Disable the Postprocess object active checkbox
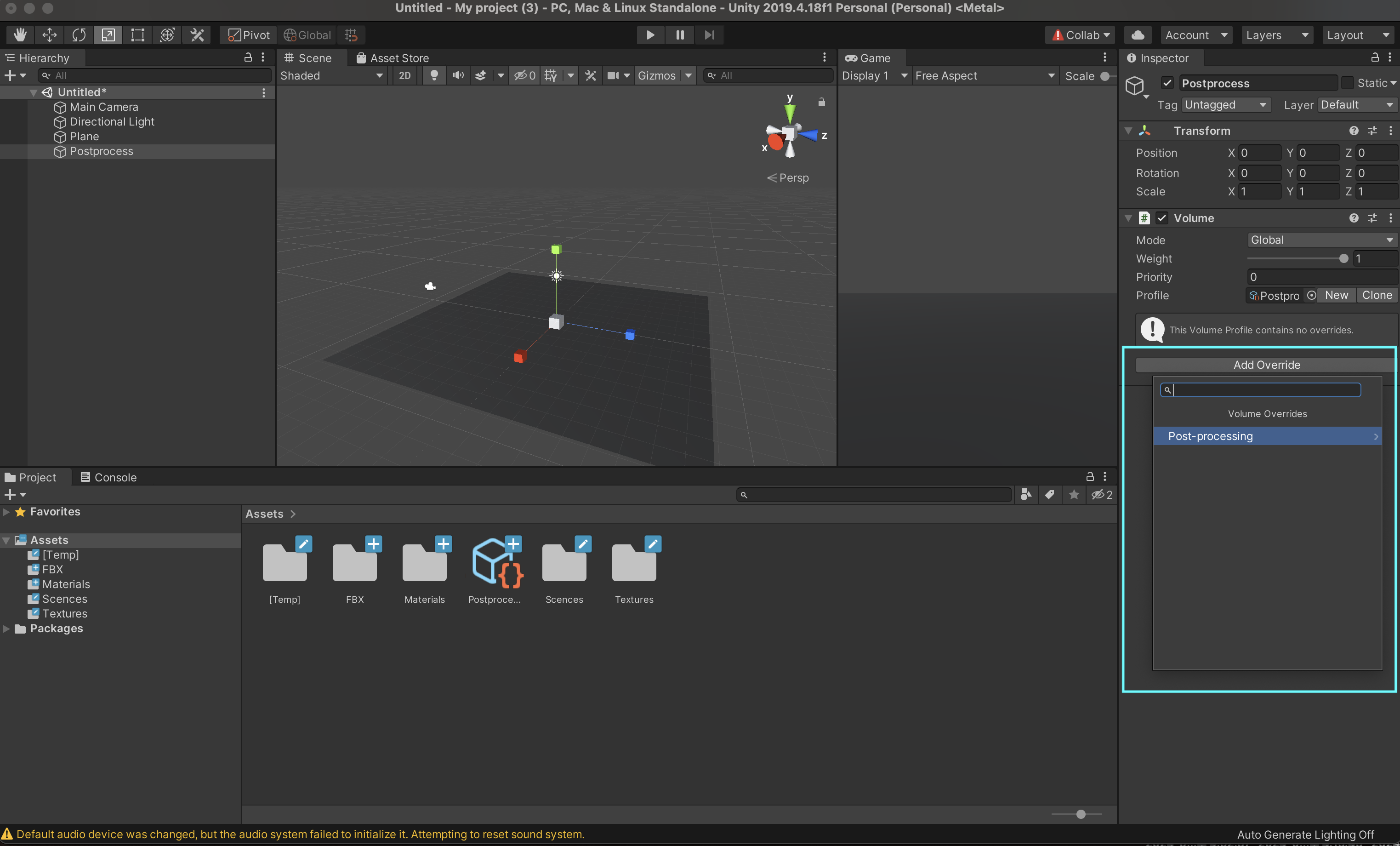The height and width of the screenshot is (846, 1400). pos(1167,83)
